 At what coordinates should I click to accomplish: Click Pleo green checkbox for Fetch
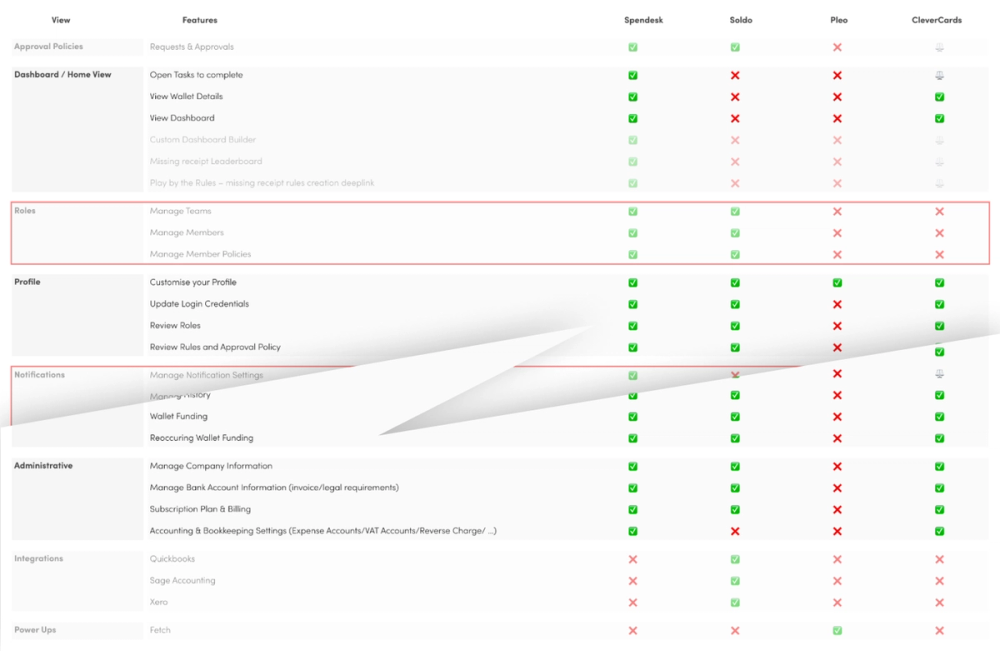[837, 631]
